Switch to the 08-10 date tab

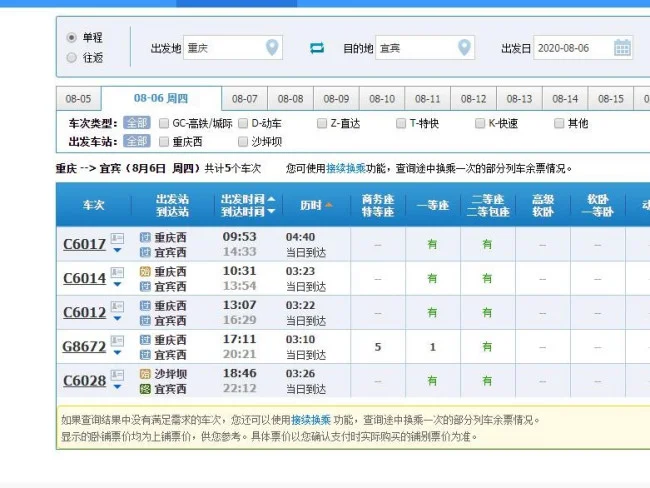click(x=382, y=99)
